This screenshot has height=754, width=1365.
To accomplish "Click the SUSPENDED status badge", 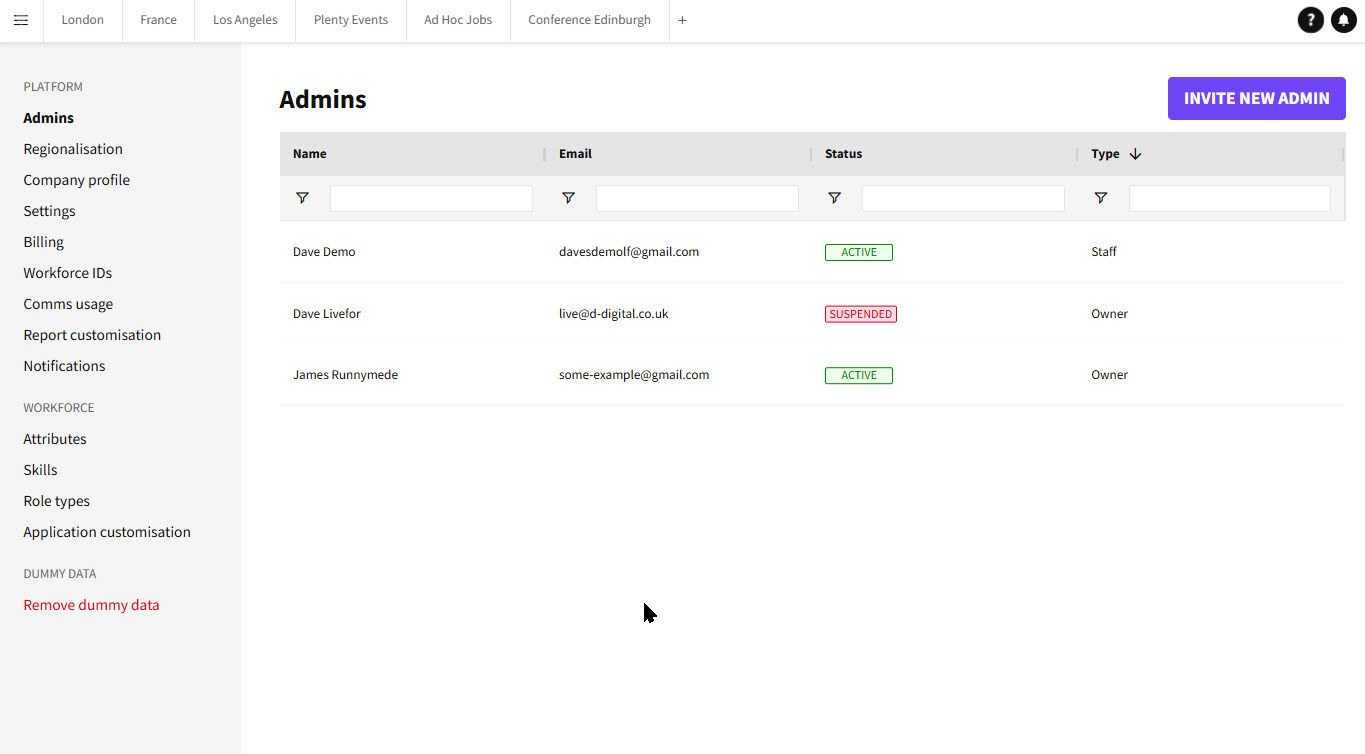I will [x=861, y=314].
